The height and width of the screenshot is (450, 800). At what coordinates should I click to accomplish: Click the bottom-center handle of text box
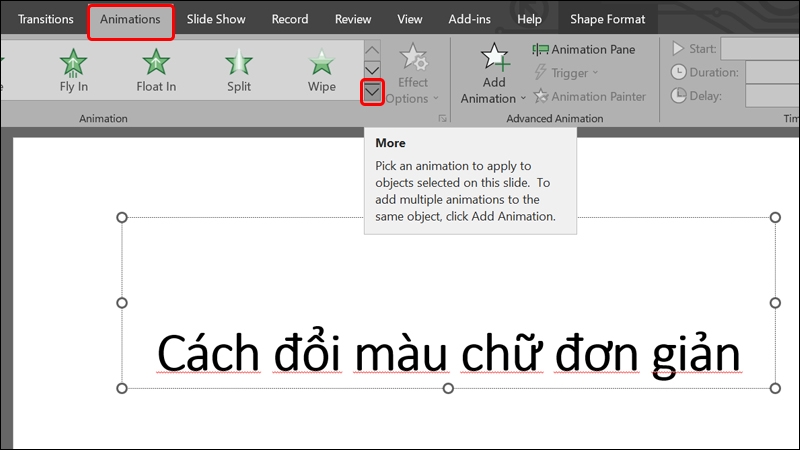[x=448, y=388]
